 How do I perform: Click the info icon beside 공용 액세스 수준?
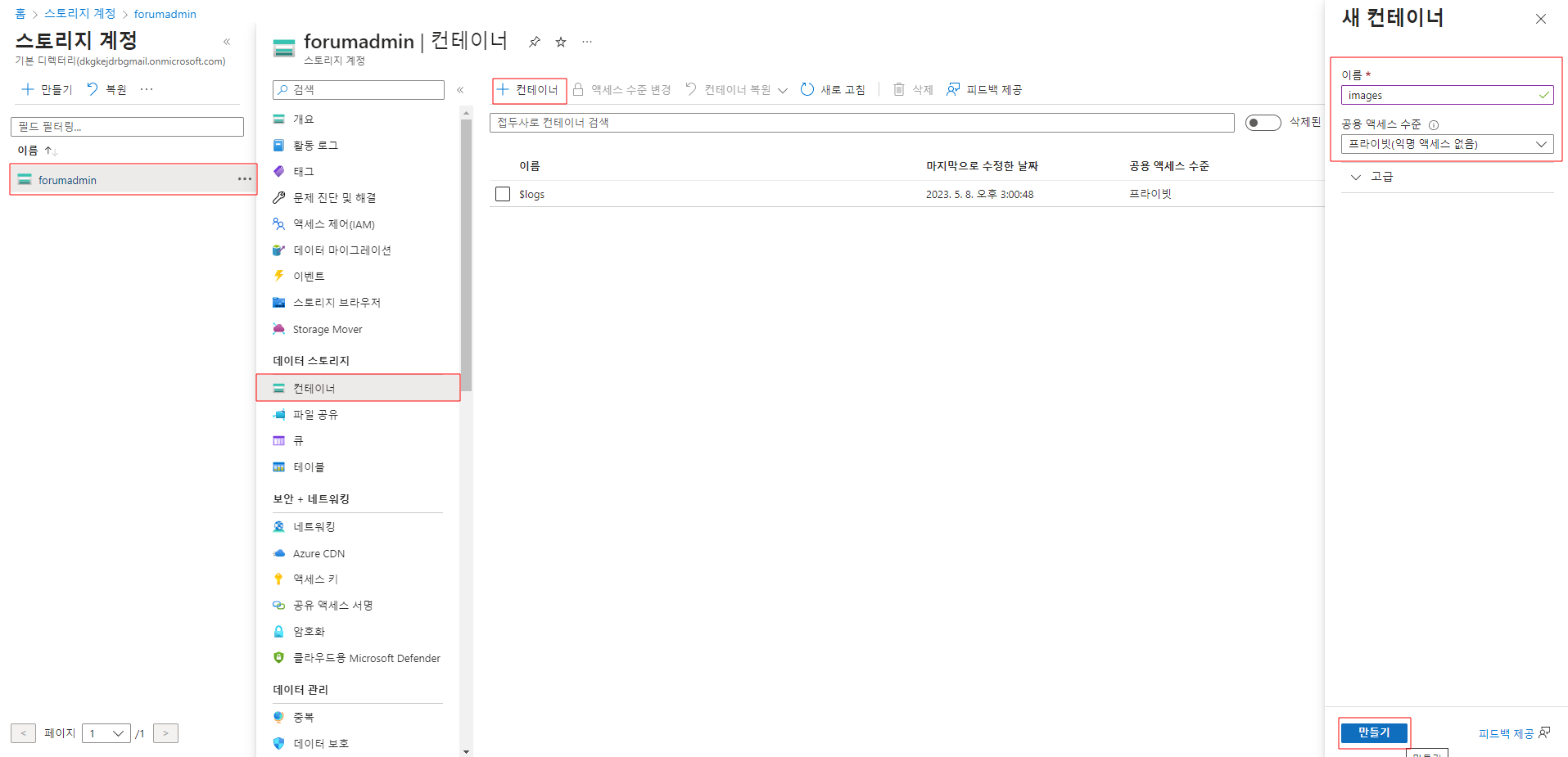(1434, 125)
